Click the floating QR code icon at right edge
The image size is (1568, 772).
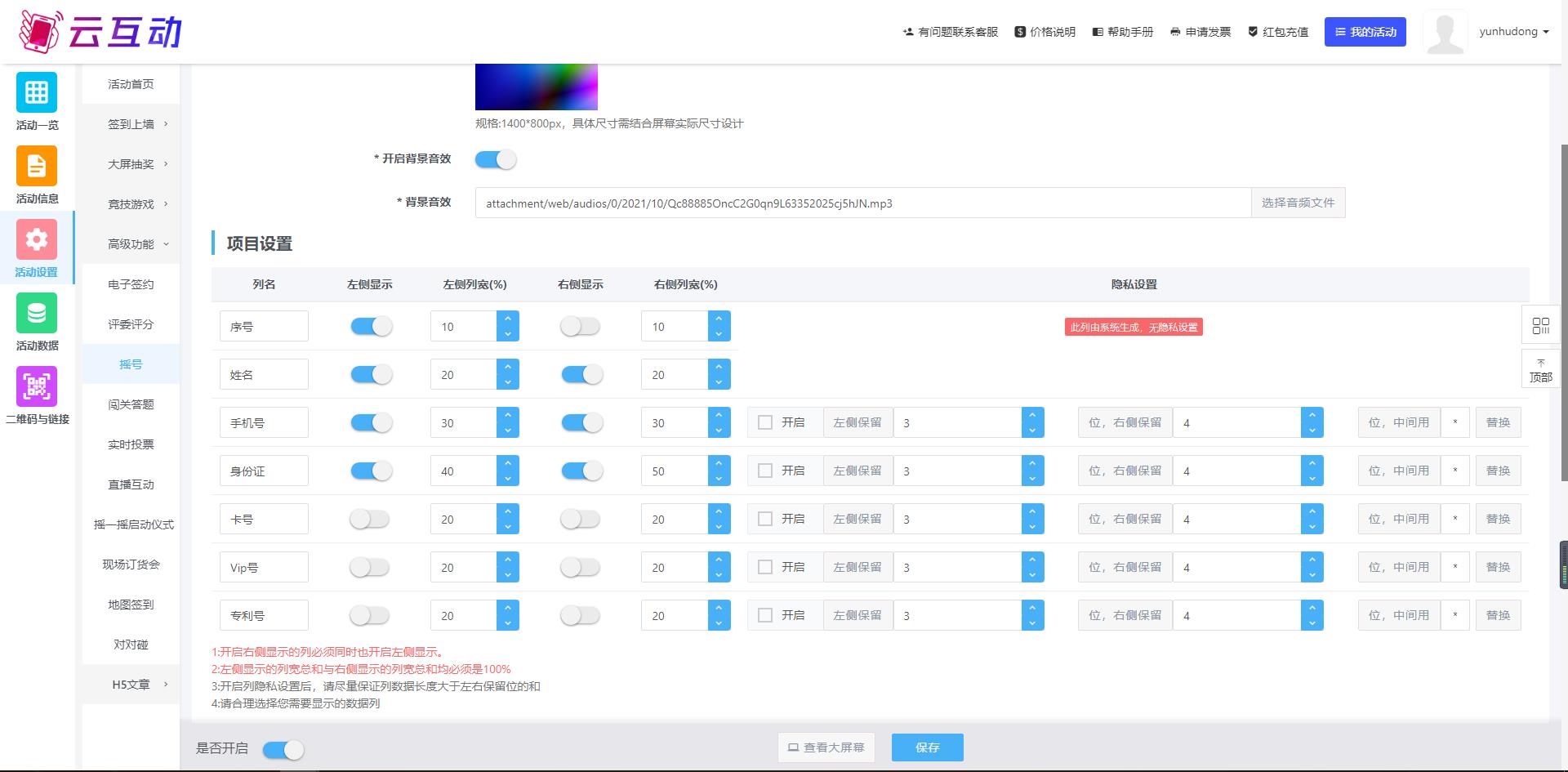pyautogui.click(x=1540, y=326)
